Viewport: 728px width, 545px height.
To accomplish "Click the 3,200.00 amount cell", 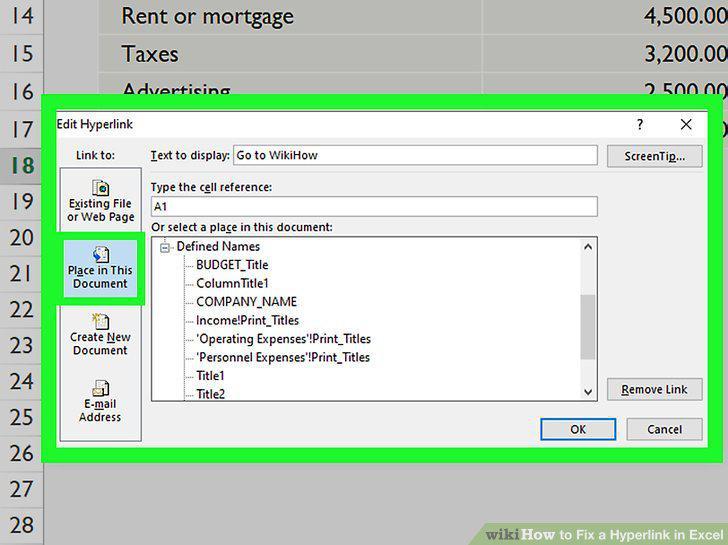I will point(605,53).
